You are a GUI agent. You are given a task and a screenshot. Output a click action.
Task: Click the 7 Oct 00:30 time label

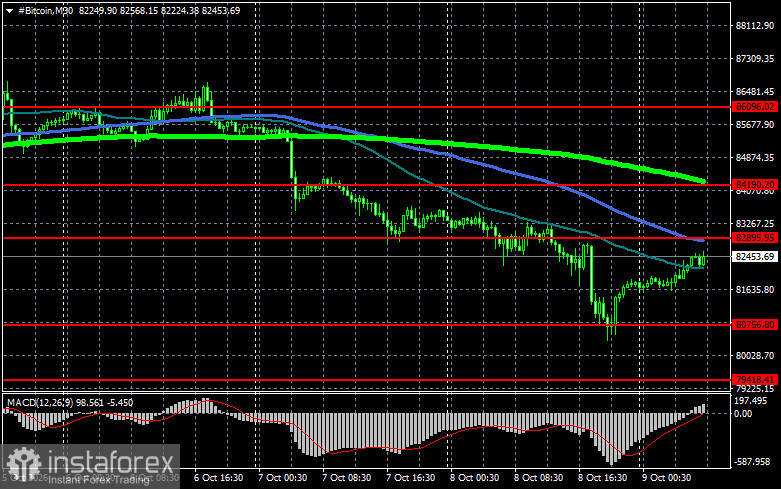click(282, 478)
